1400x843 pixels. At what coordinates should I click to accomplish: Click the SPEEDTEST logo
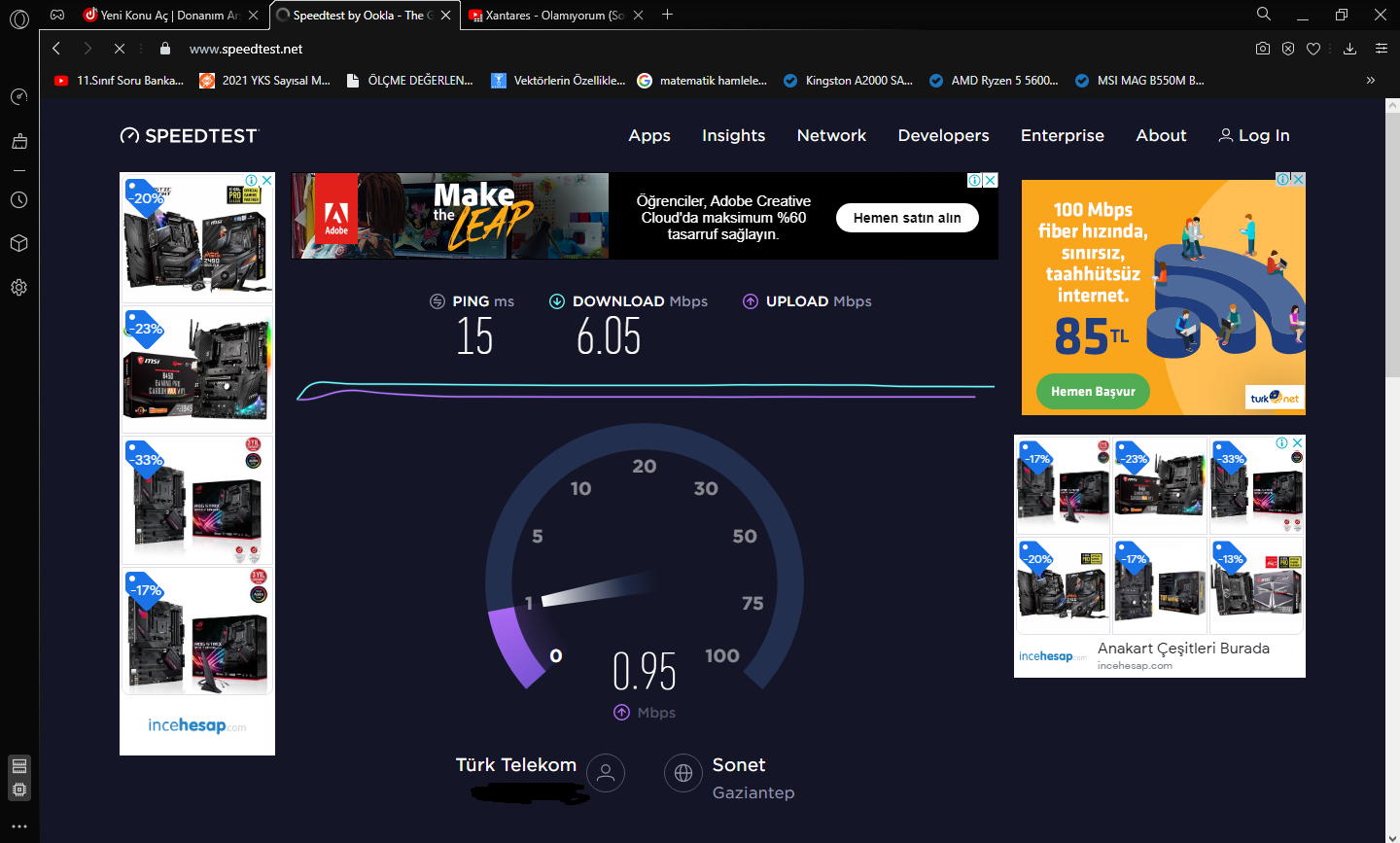click(190, 136)
